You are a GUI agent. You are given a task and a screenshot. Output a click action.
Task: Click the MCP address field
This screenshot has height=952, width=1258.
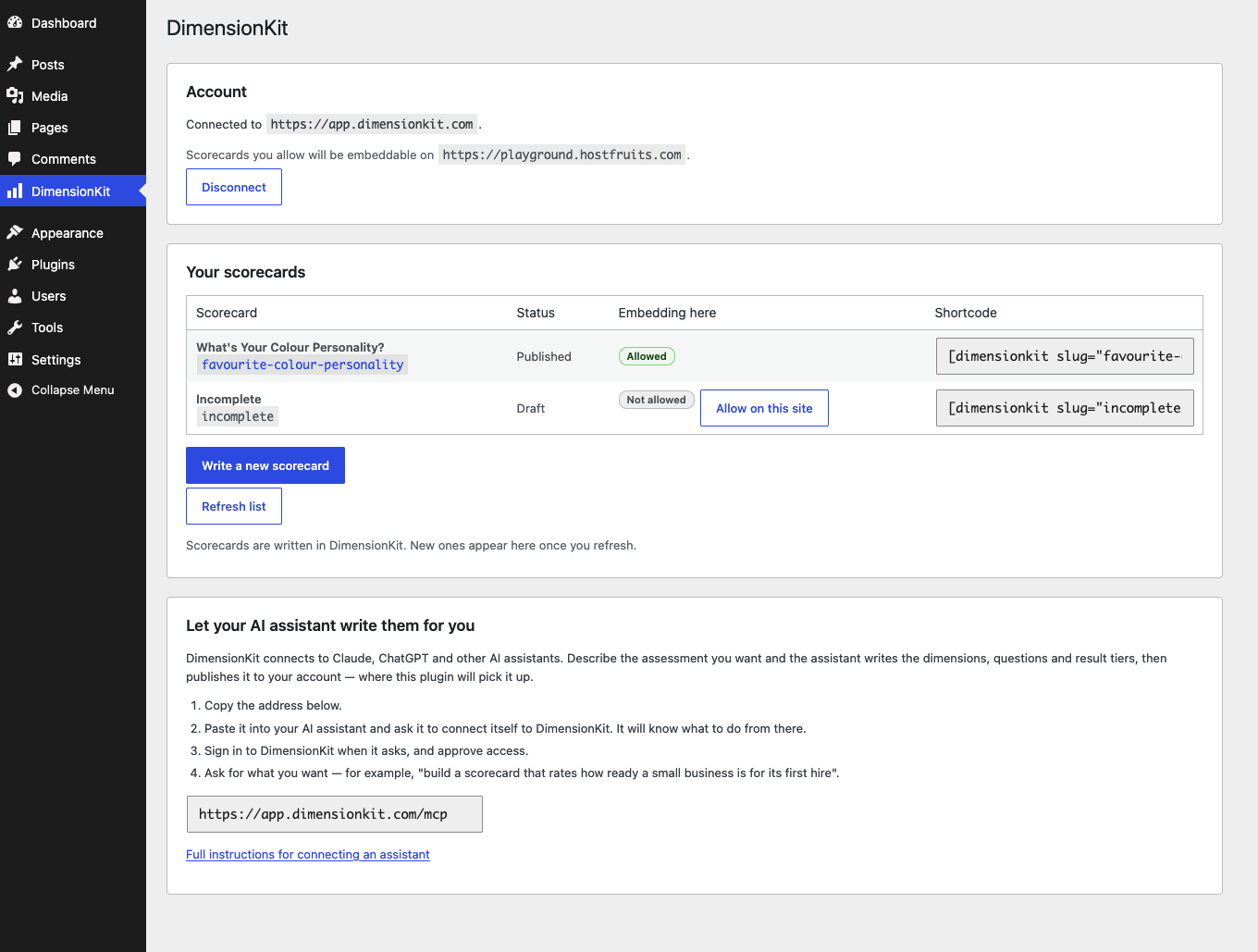point(335,814)
